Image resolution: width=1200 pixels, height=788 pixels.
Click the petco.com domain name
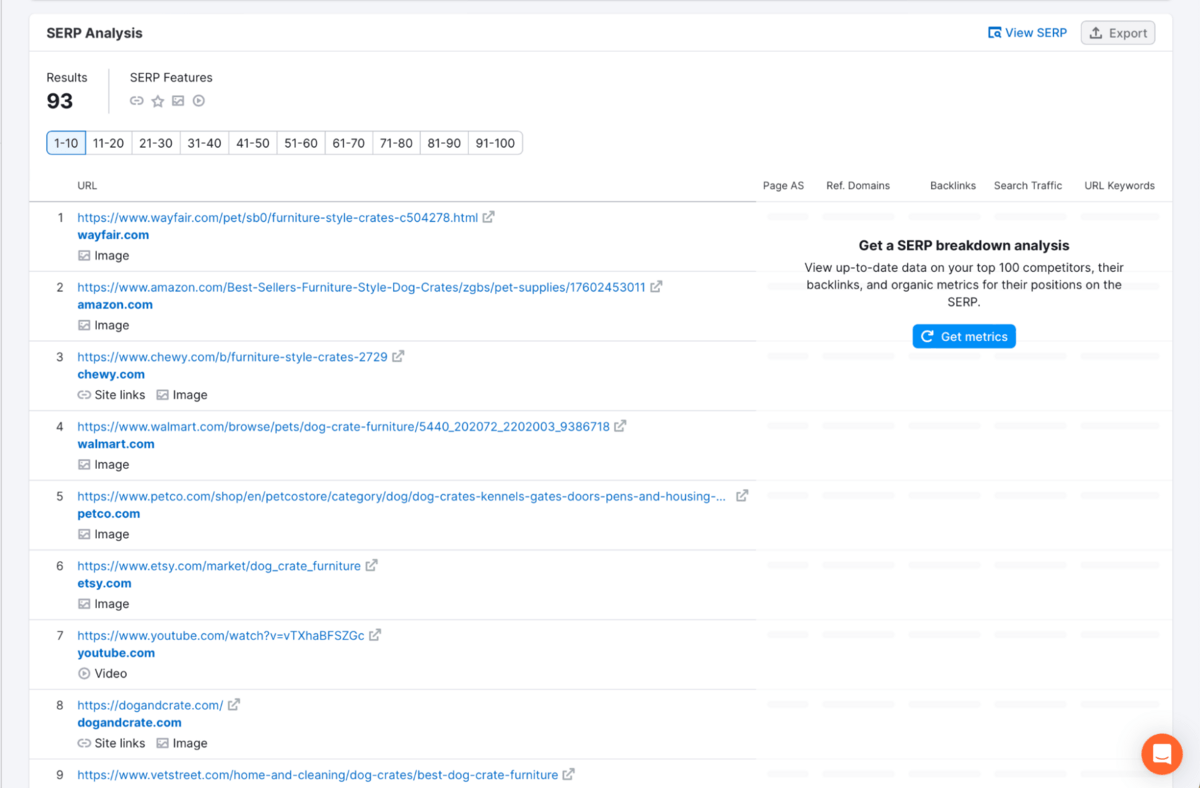click(x=109, y=514)
